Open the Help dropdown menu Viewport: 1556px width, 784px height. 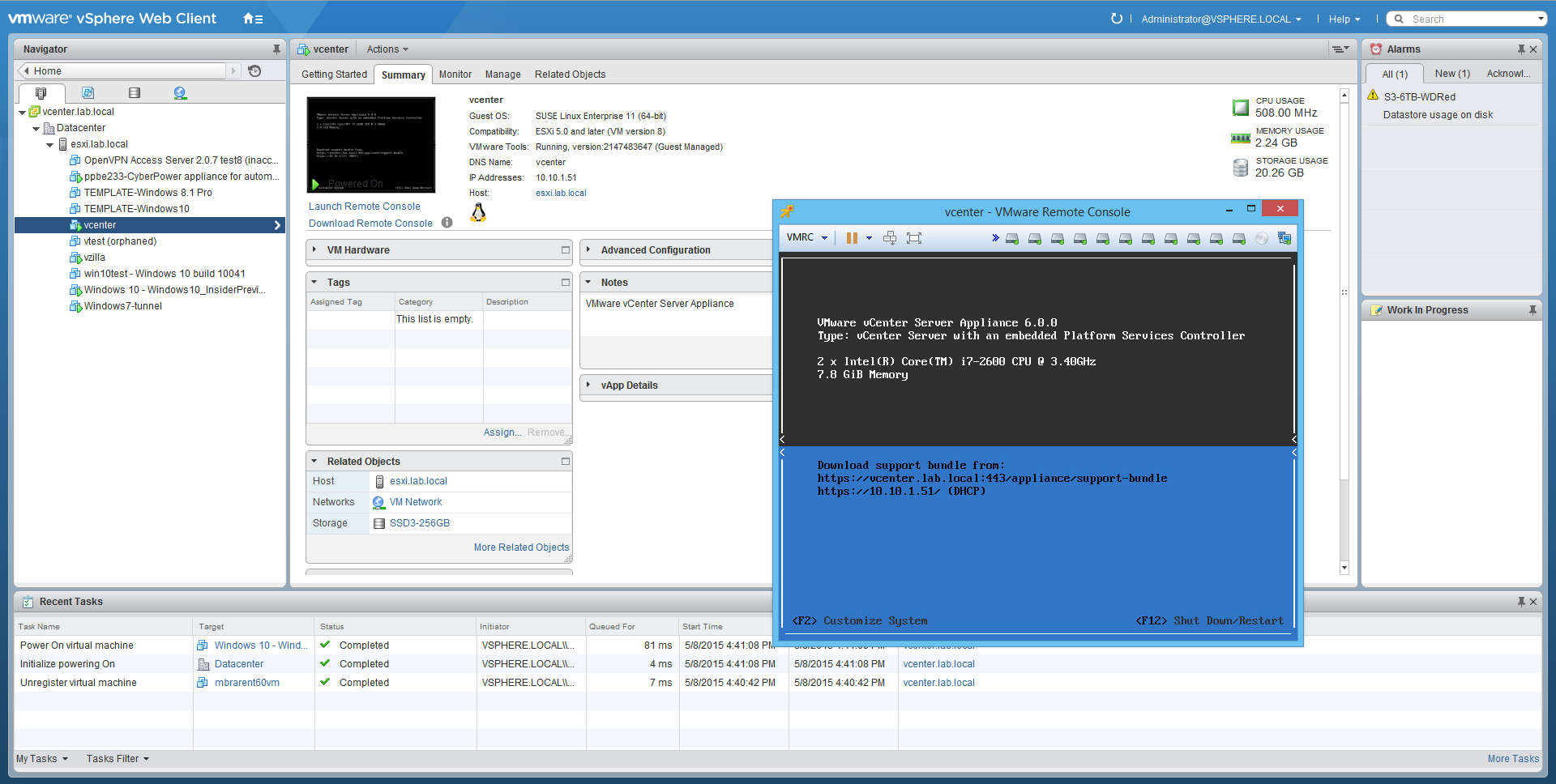[1344, 19]
